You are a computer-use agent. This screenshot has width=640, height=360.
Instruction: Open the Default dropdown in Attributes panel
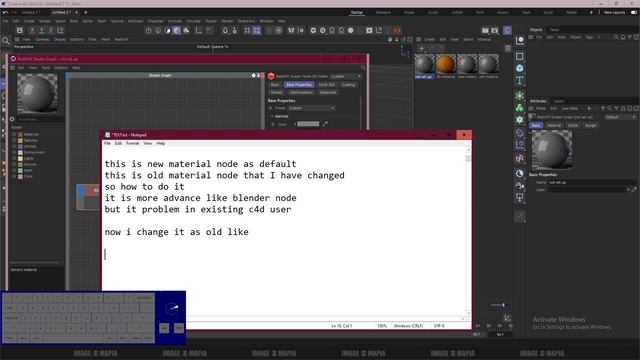pyautogui.click(x=620, y=117)
